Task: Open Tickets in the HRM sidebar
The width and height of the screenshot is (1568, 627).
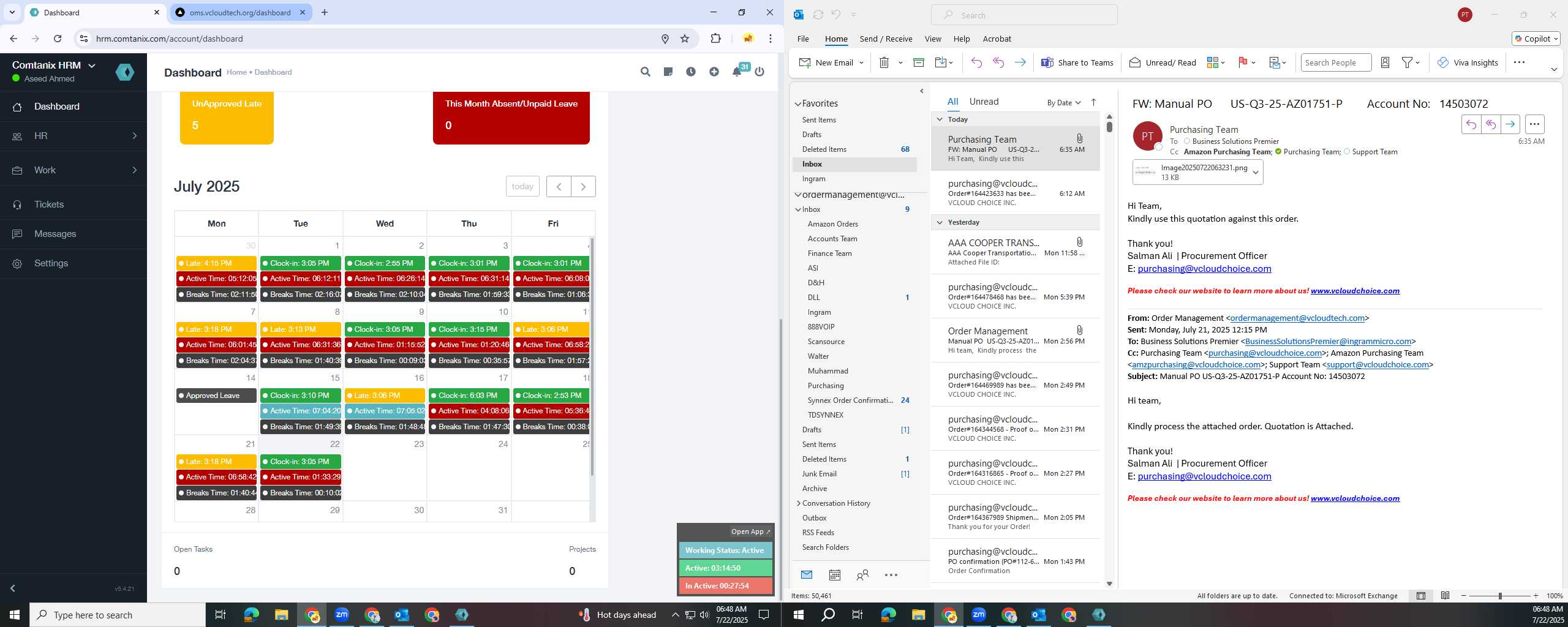Action: [x=73, y=205]
